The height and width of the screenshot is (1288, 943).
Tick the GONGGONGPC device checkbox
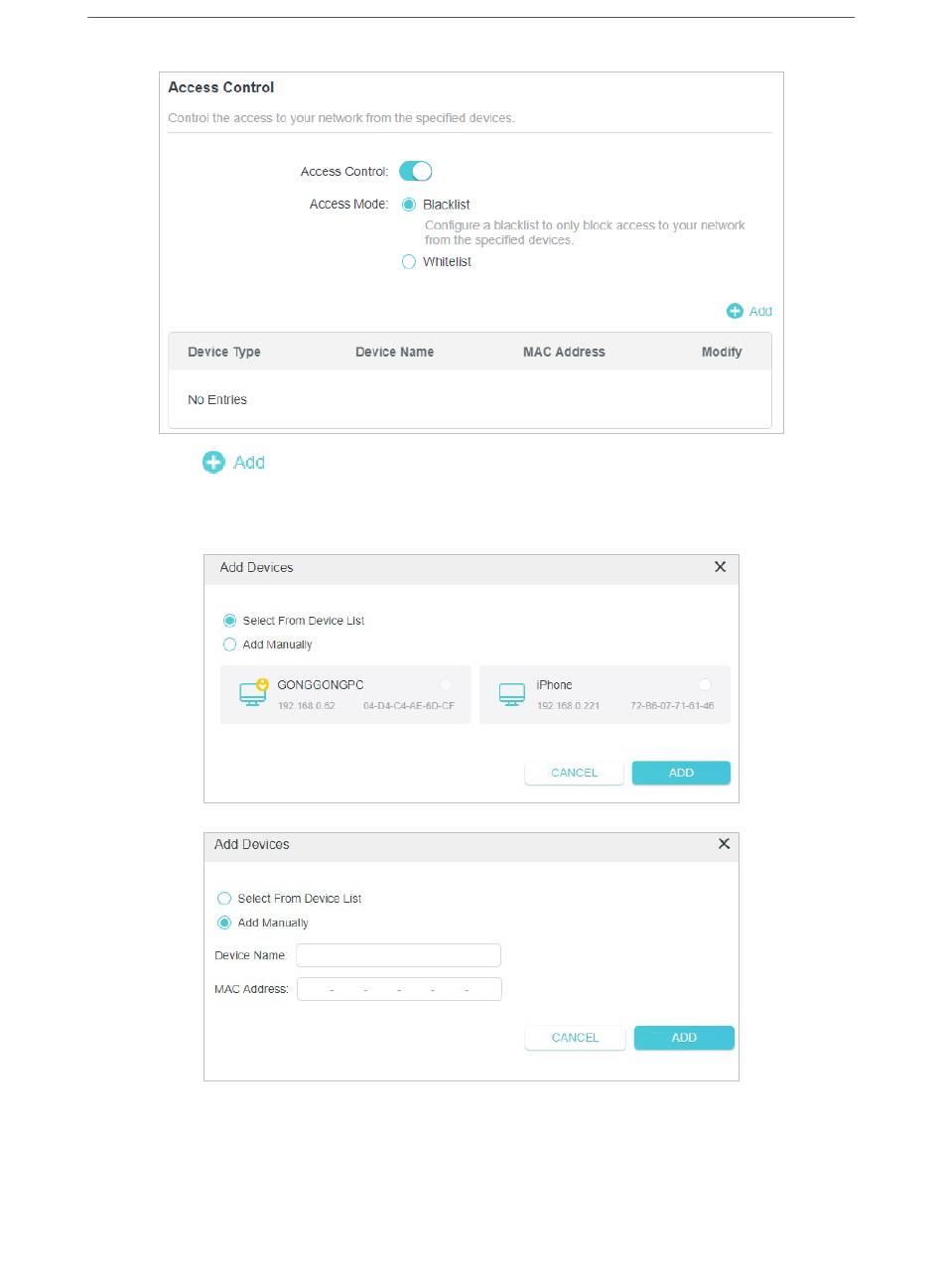click(446, 684)
